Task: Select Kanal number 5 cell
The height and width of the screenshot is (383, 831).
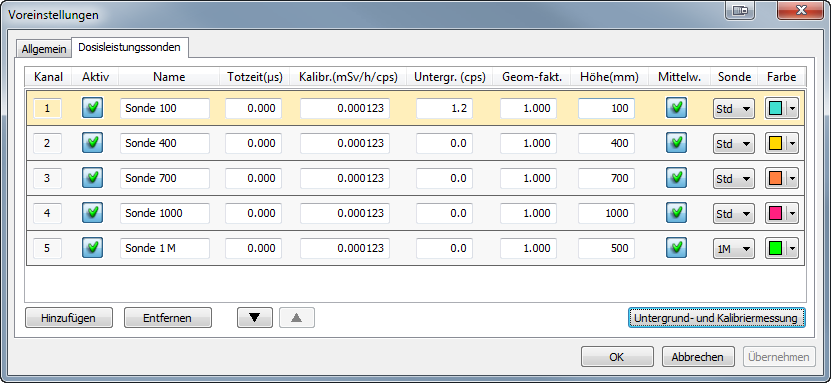Action: [47, 248]
